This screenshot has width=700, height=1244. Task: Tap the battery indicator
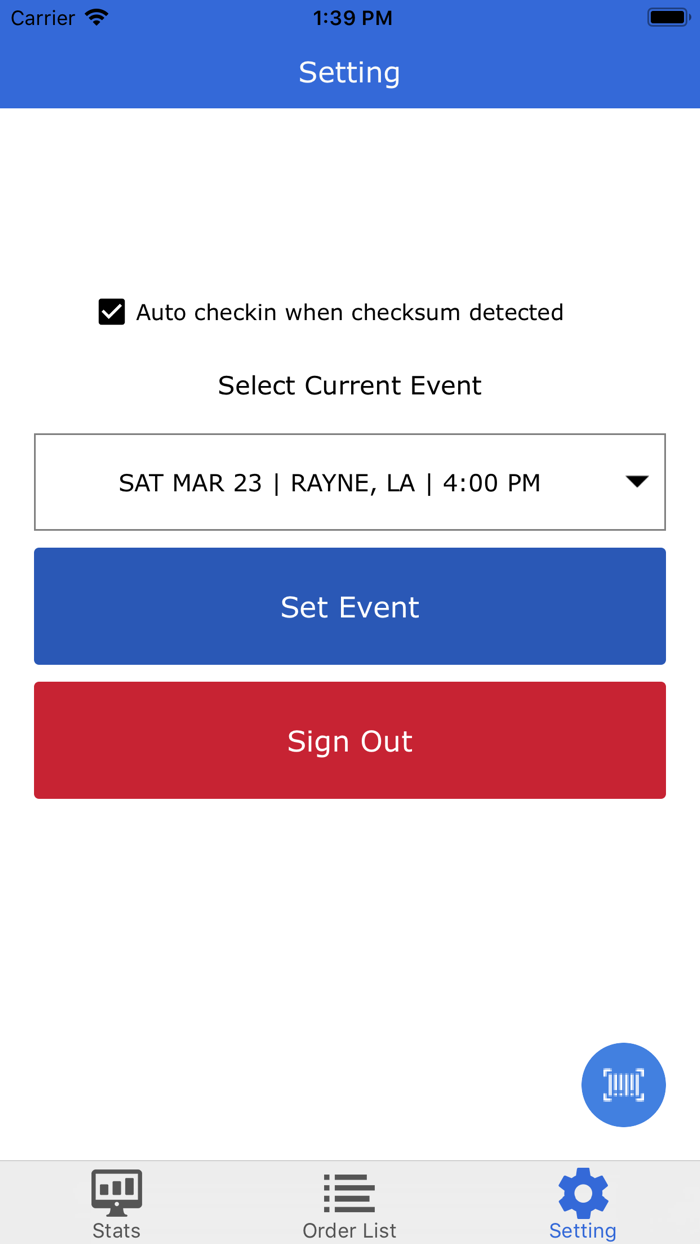pyautogui.click(x=664, y=16)
